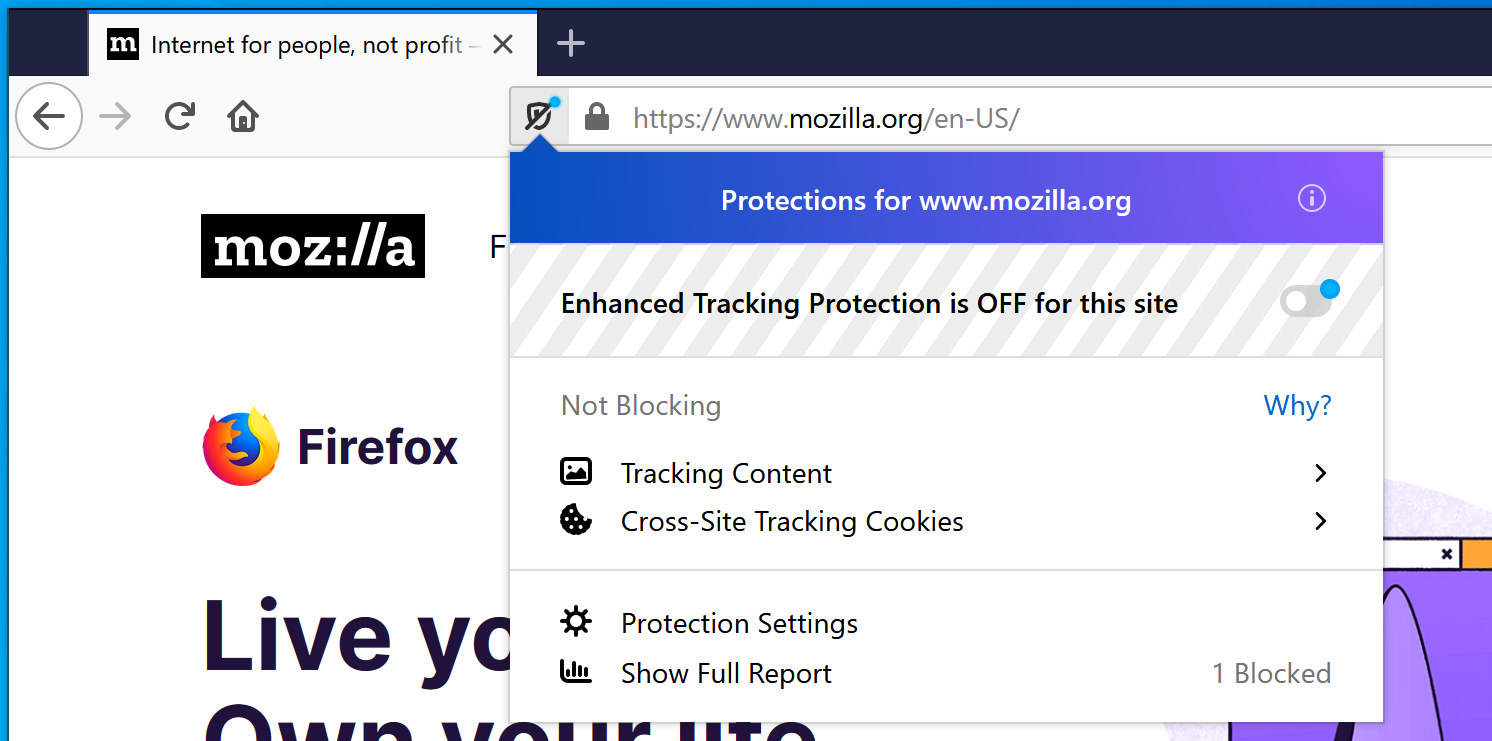Expand the Tracking Content chevron
Screen dimensions: 1492x741
(1321, 473)
